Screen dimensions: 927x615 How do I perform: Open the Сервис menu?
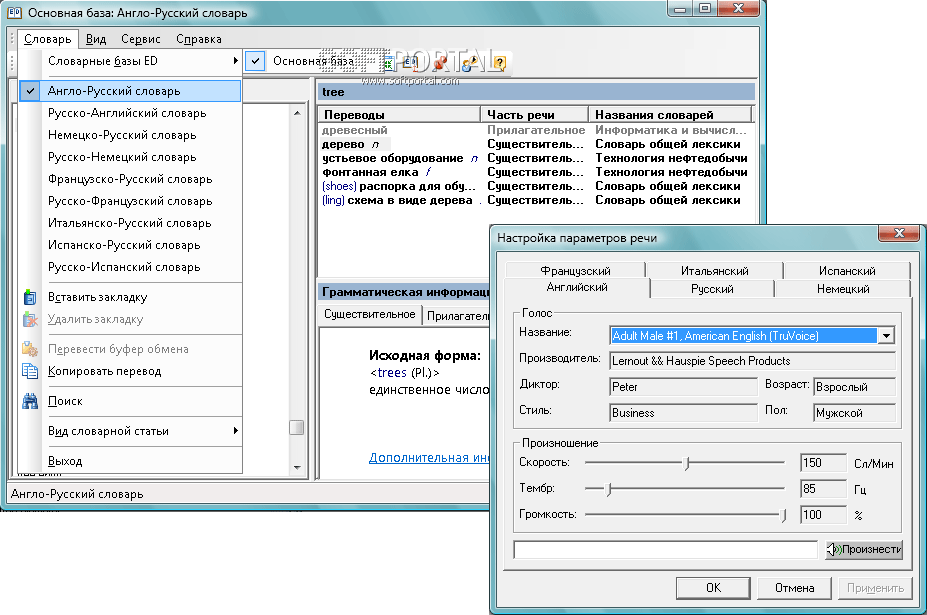(x=141, y=39)
